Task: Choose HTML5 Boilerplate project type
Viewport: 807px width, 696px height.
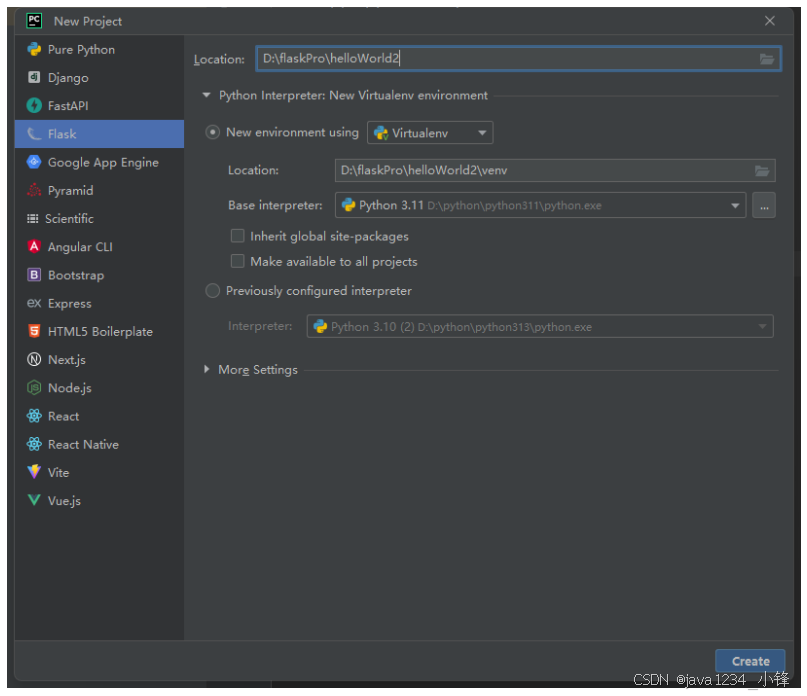Action: point(99,332)
